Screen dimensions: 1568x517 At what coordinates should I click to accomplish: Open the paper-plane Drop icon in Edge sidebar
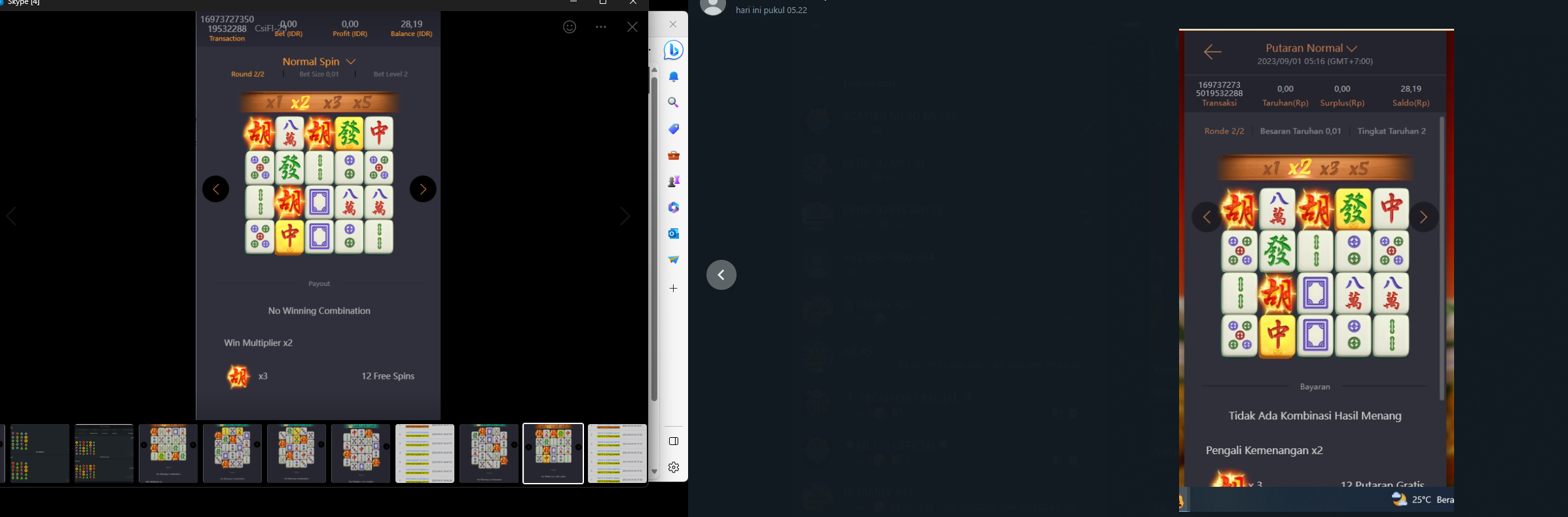(674, 260)
